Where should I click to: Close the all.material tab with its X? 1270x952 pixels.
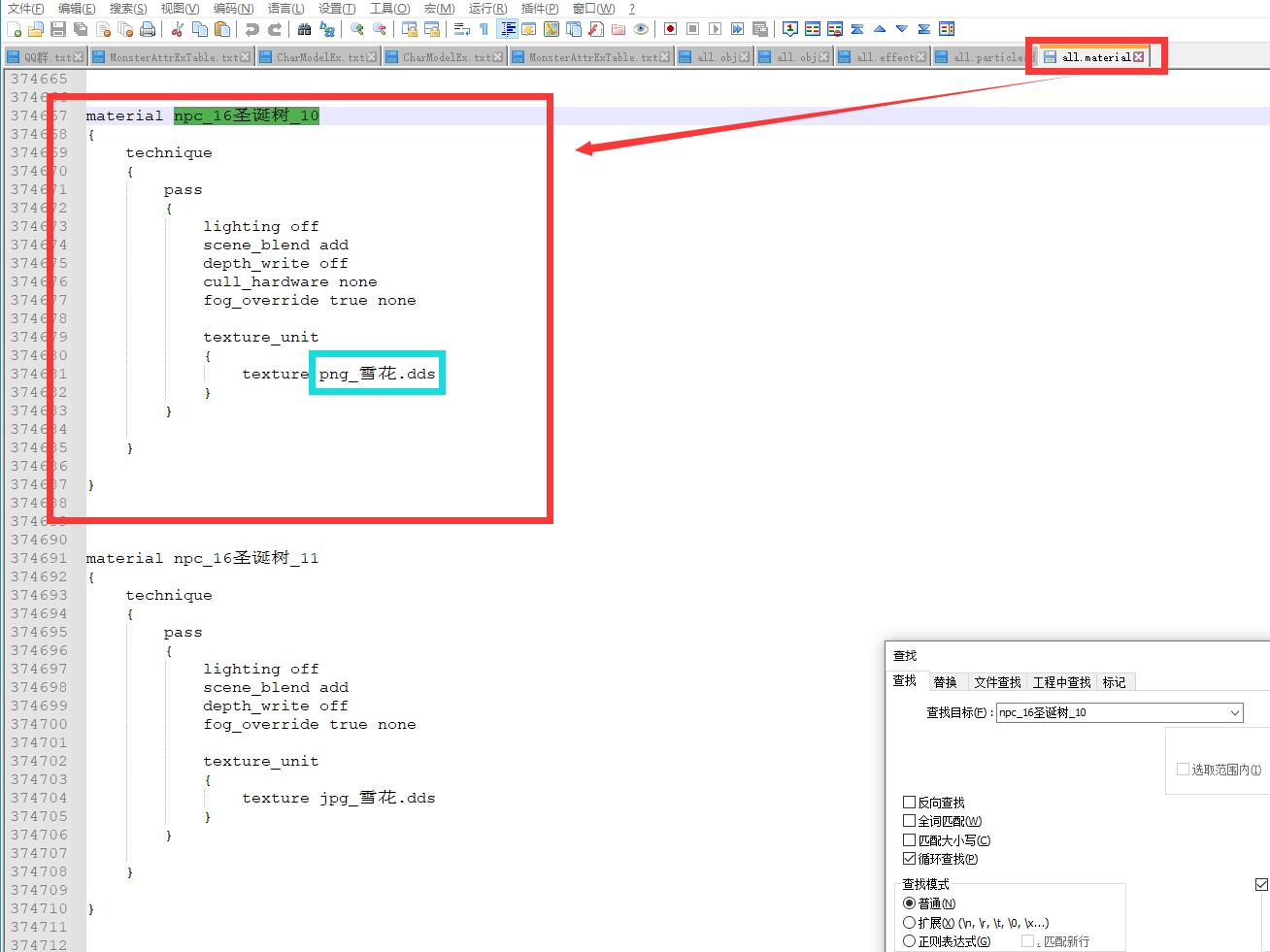click(1139, 57)
